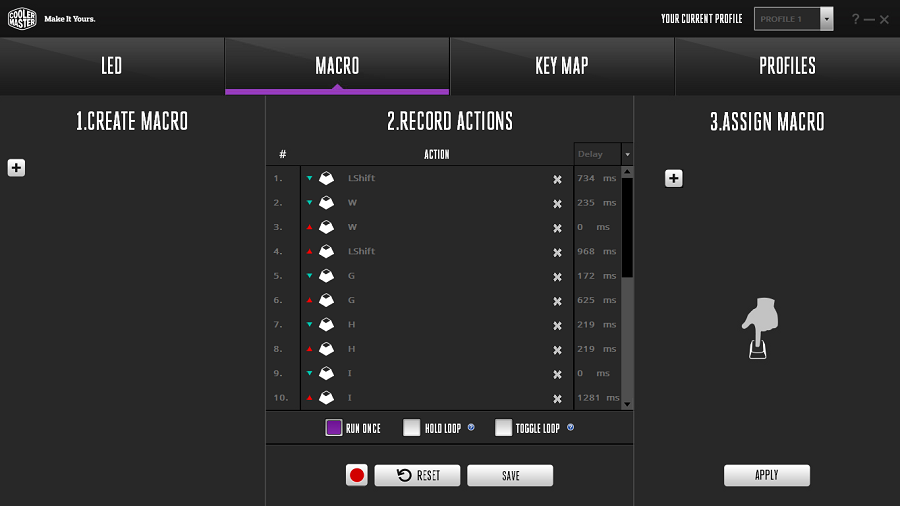Click the scrollbar down arrow in actions list
Screen dimensions: 900x506
pyautogui.click(x=627, y=404)
